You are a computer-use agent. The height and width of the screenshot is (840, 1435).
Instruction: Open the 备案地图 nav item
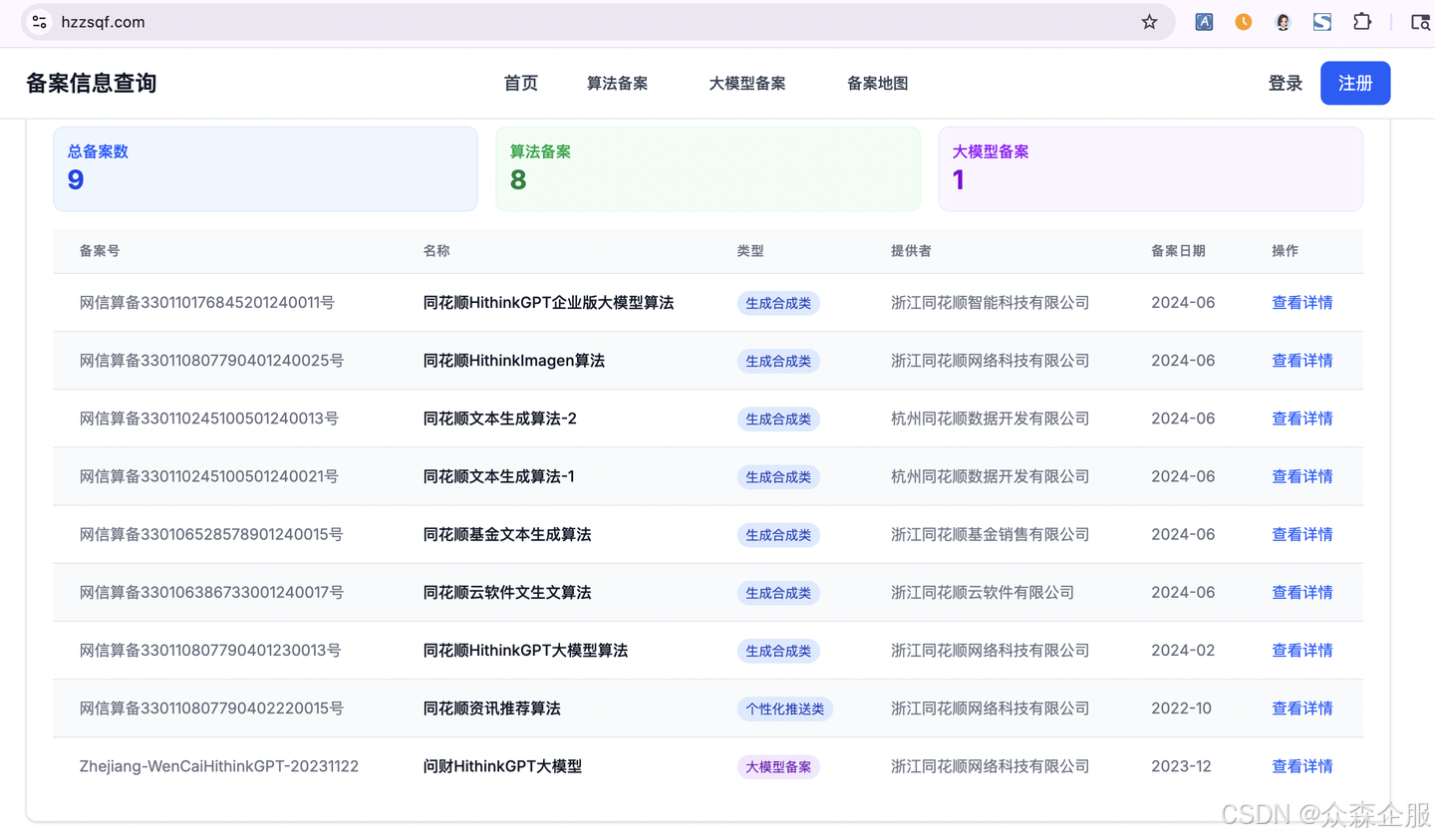(x=877, y=84)
